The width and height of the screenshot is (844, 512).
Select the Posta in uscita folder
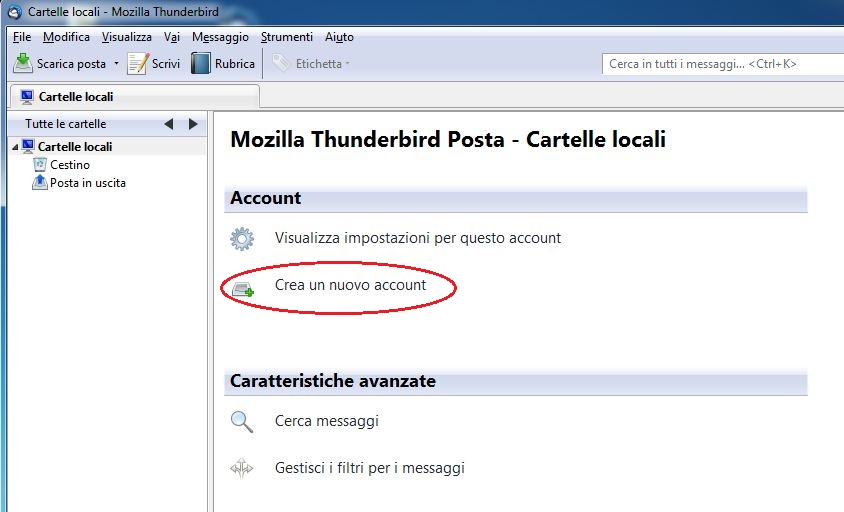pyautogui.click(x=88, y=183)
